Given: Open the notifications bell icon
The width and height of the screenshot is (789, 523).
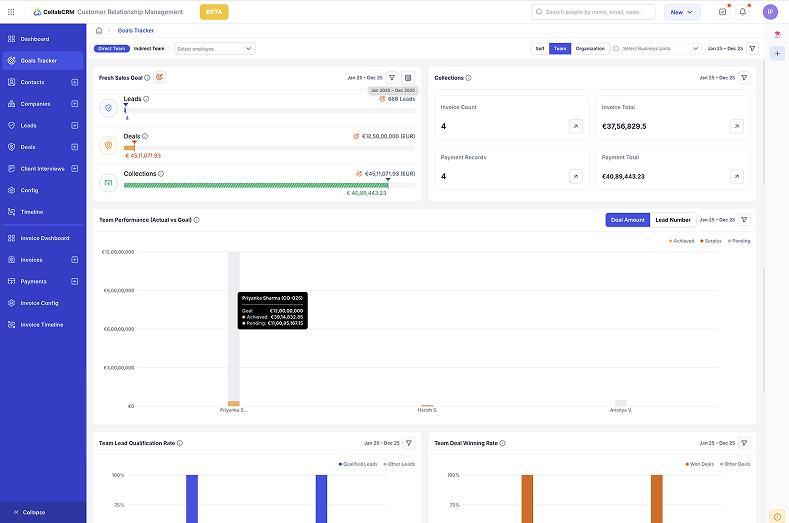Looking at the screenshot, I should coord(742,12).
